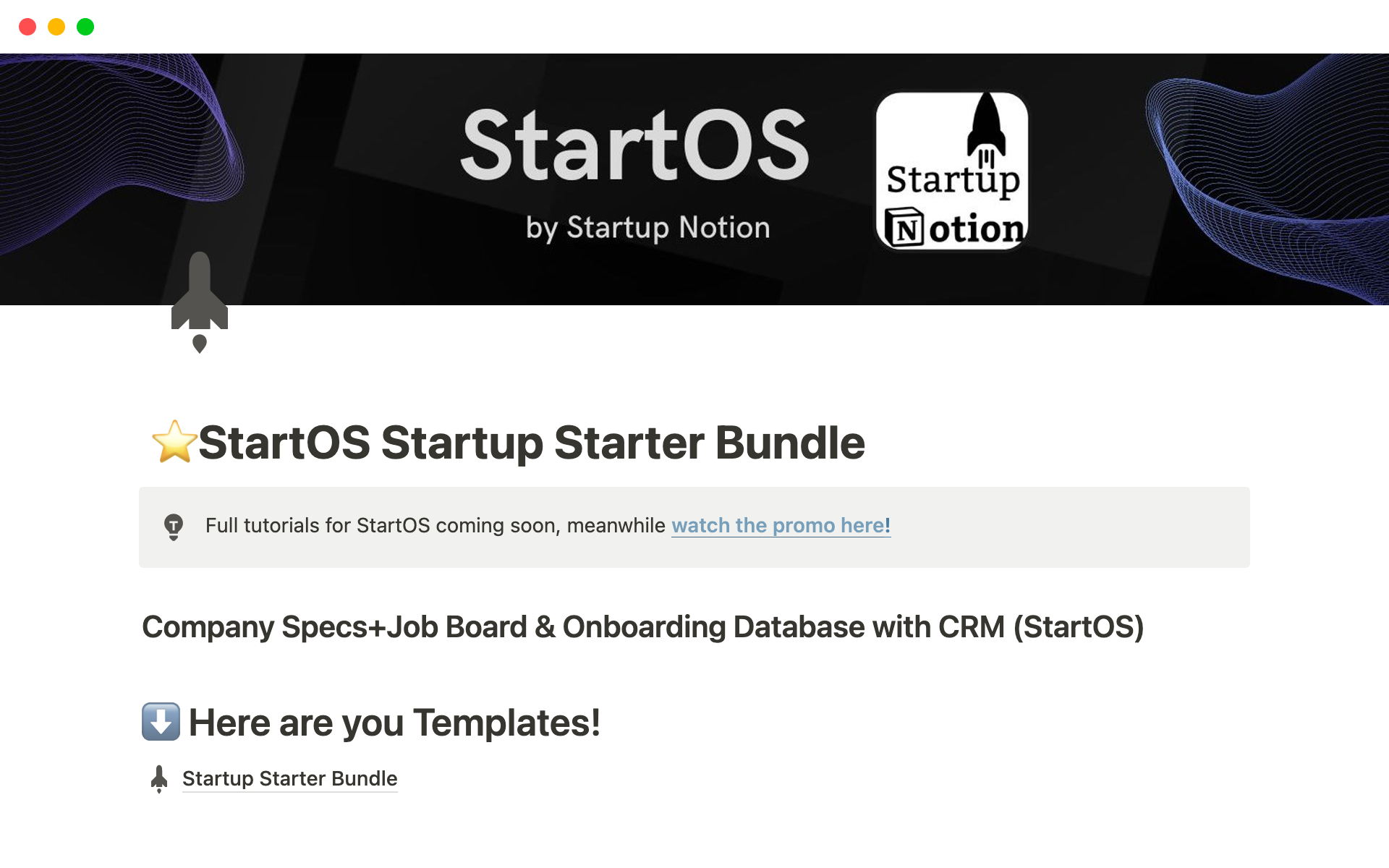Open the 'watch the promo here!' link
This screenshot has width=1389, height=868.
point(781,526)
